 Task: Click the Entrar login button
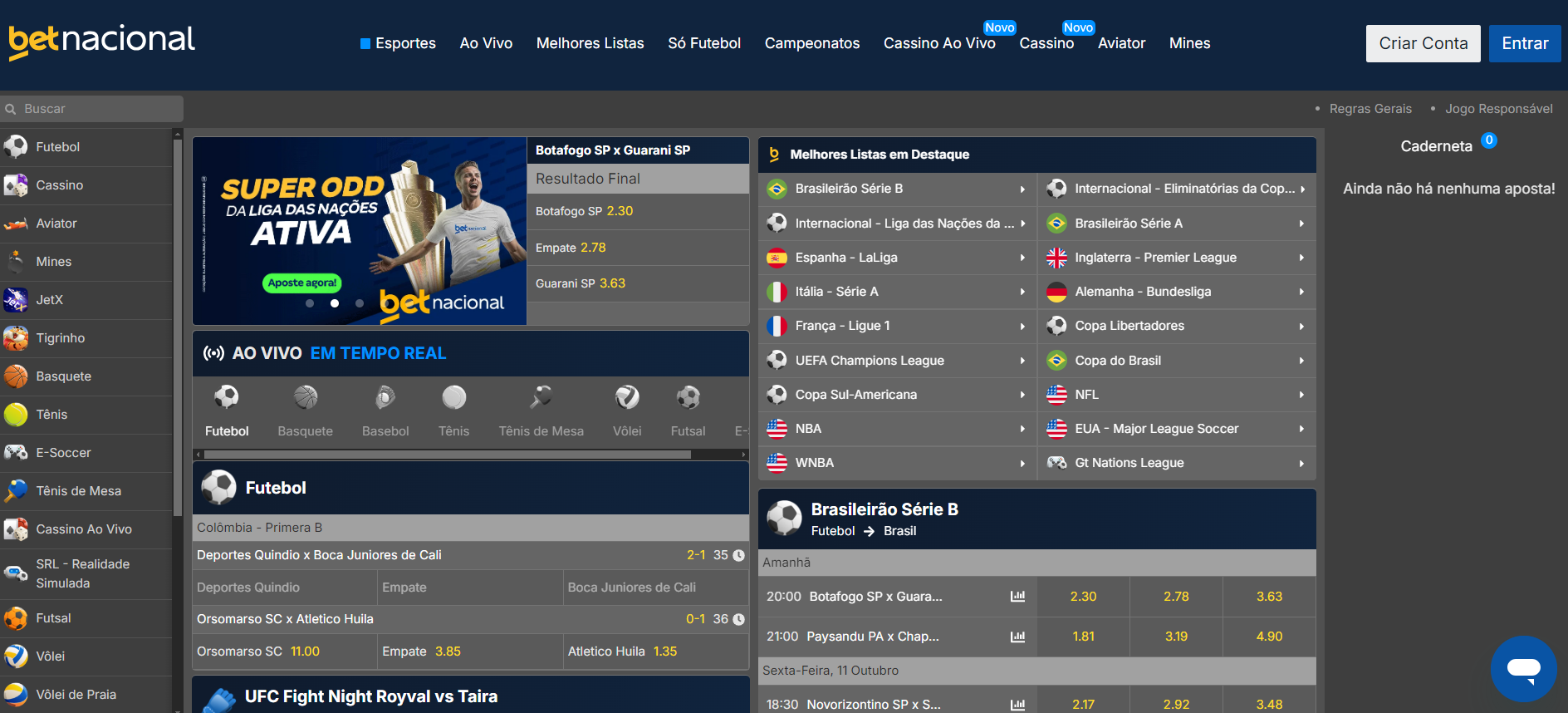[1525, 43]
